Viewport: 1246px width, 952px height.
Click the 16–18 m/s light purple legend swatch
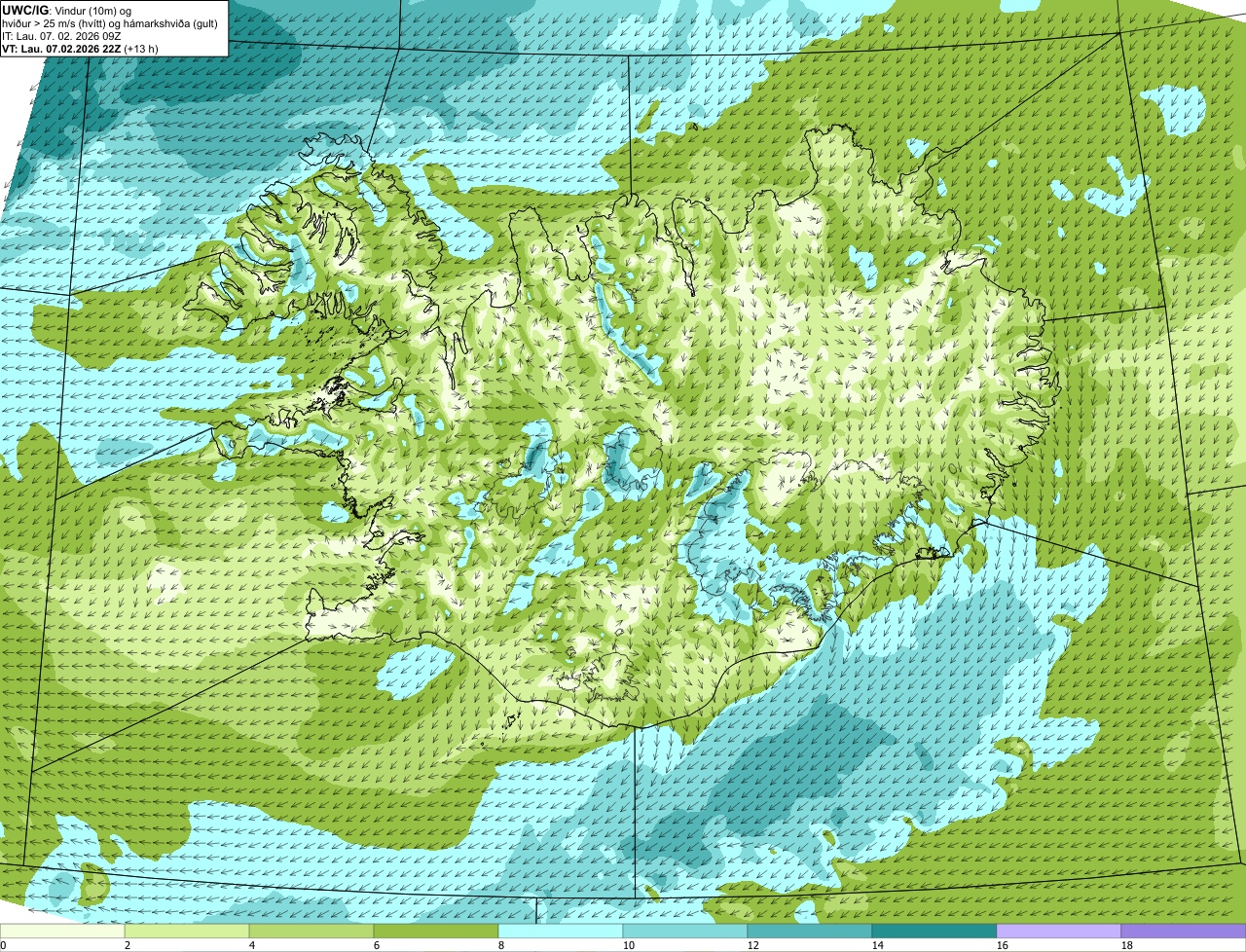tap(1059, 932)
